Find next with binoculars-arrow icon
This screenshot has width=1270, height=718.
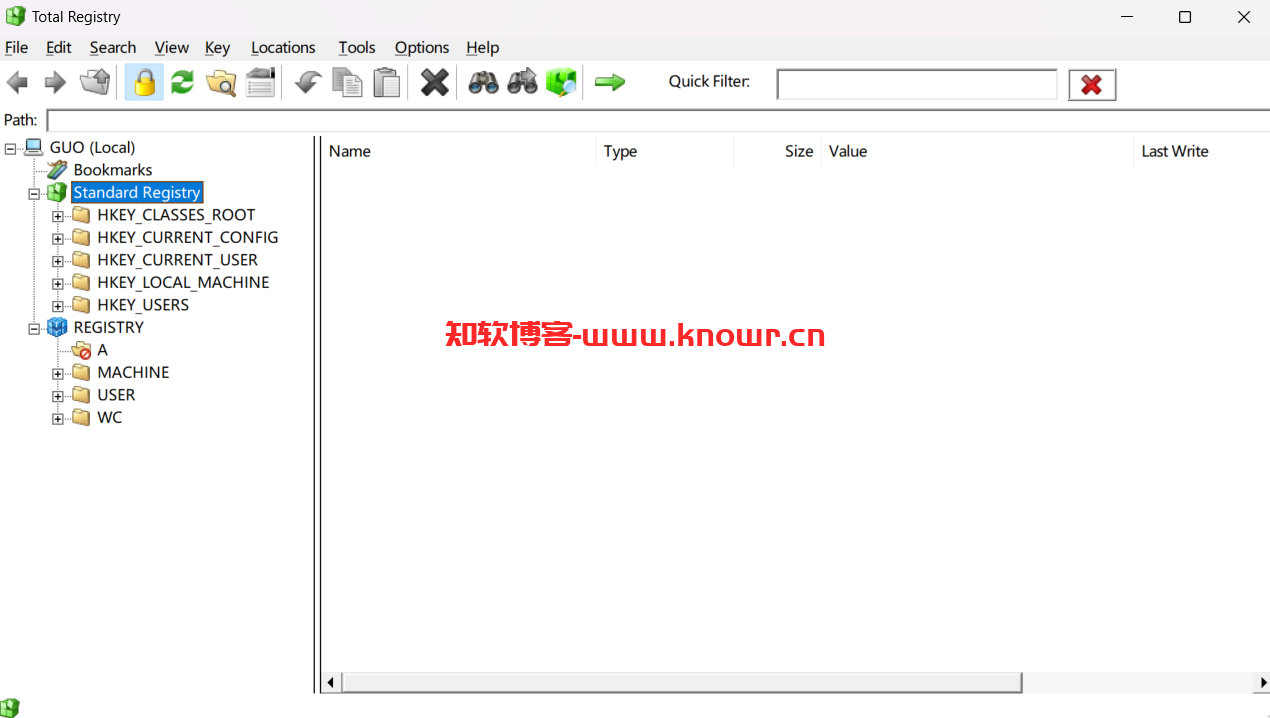tap(522, 82)
